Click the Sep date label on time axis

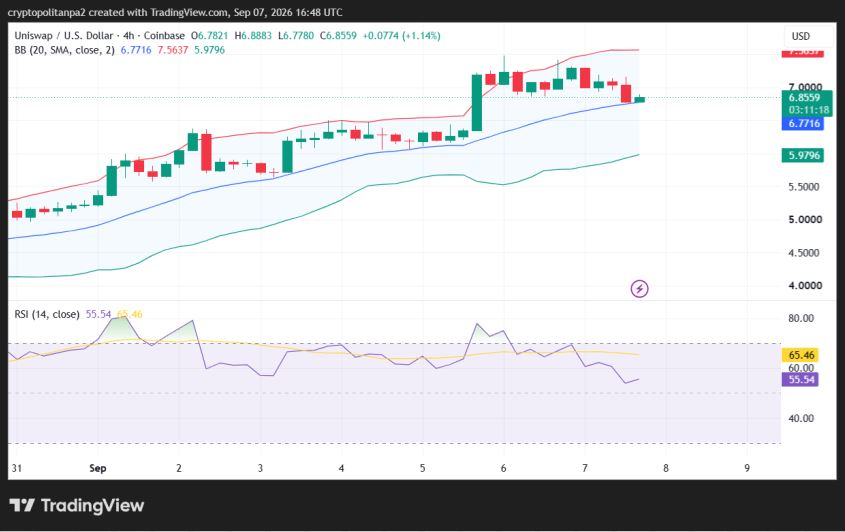(98, 468)
